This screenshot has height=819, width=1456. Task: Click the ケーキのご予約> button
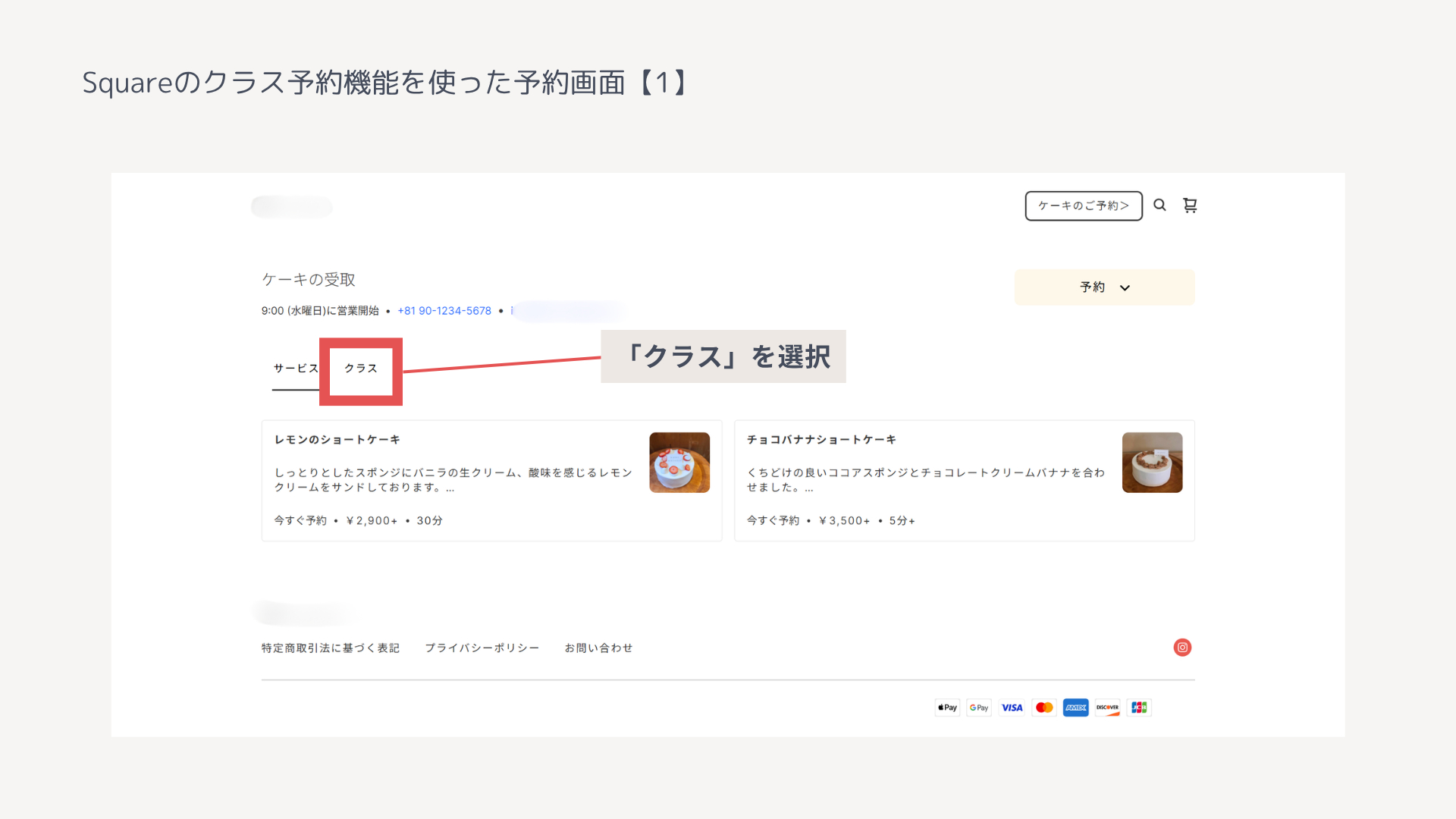[1084, 206]
